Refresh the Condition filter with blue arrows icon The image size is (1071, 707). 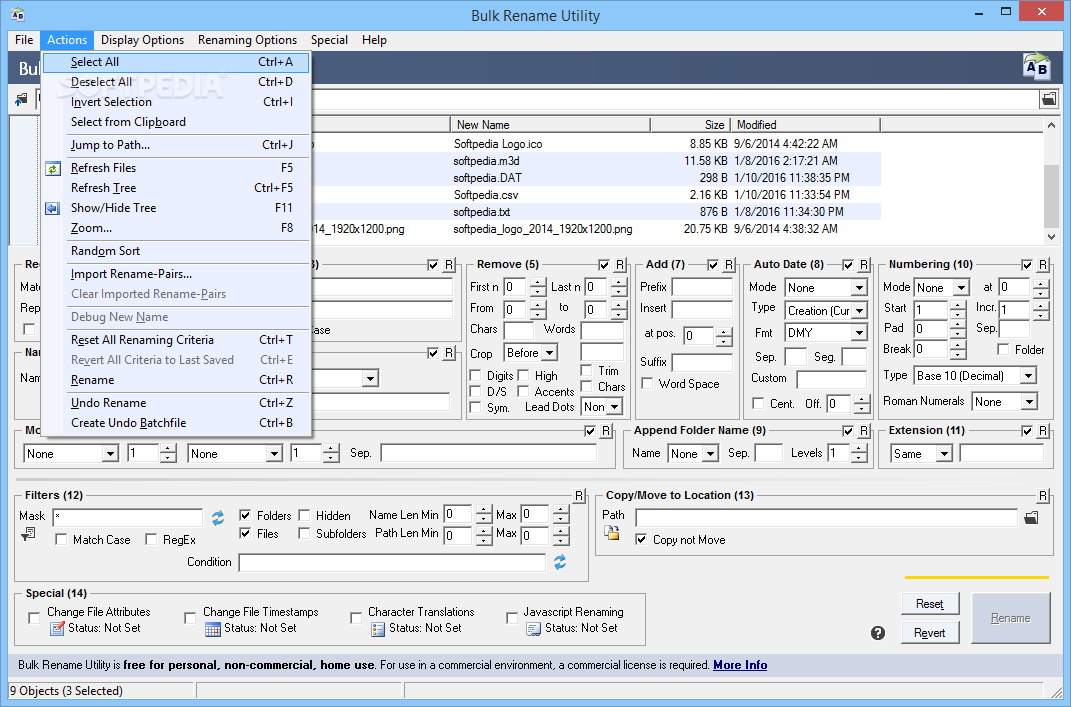click(560, 562)
